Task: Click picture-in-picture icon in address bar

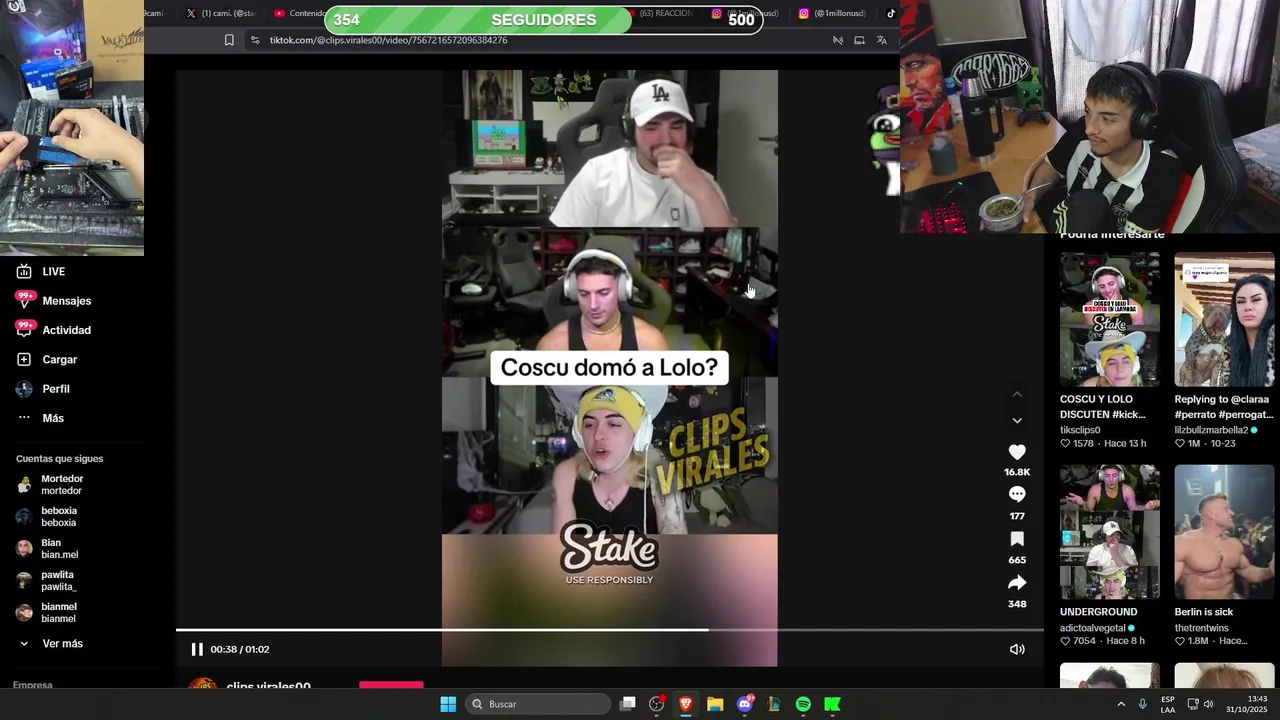Action: point(859,40)
